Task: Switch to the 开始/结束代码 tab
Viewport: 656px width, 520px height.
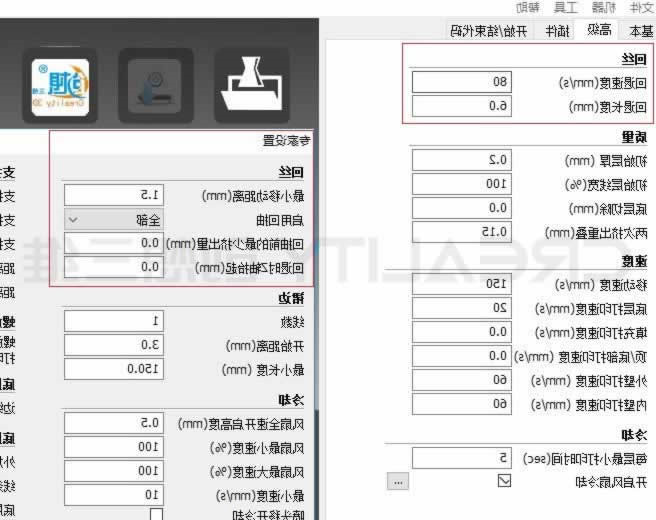Action: click(488, 31)
